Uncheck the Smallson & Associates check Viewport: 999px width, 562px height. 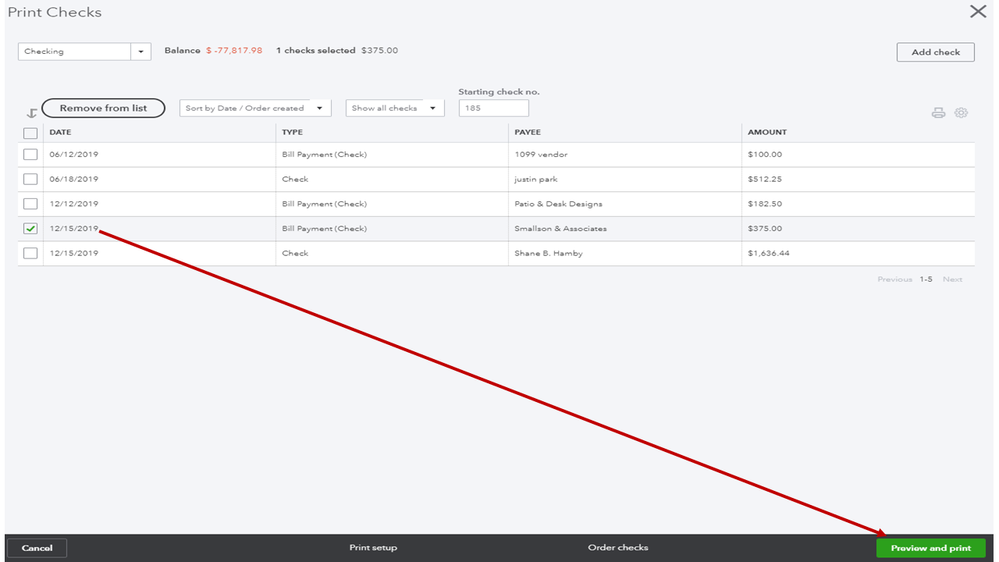30,228
